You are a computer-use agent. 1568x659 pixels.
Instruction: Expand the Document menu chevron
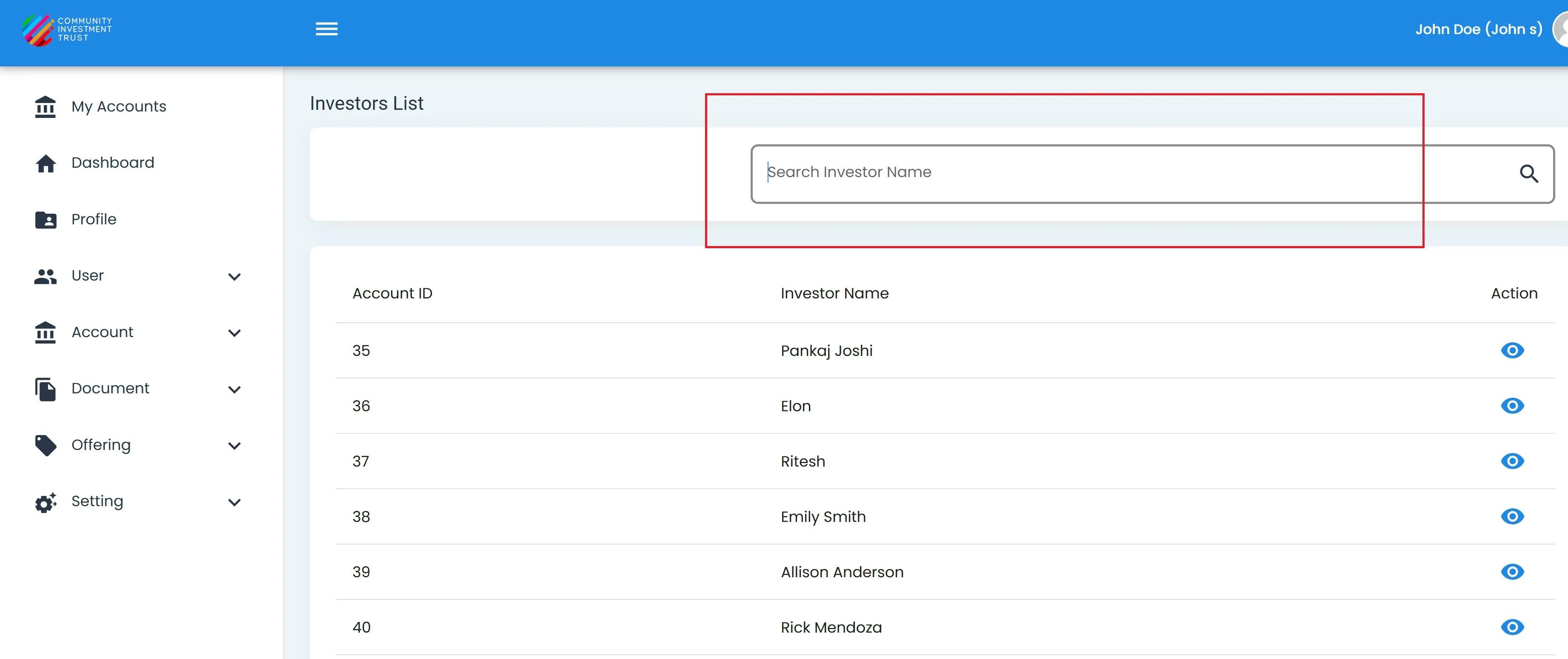coord(234,389)
